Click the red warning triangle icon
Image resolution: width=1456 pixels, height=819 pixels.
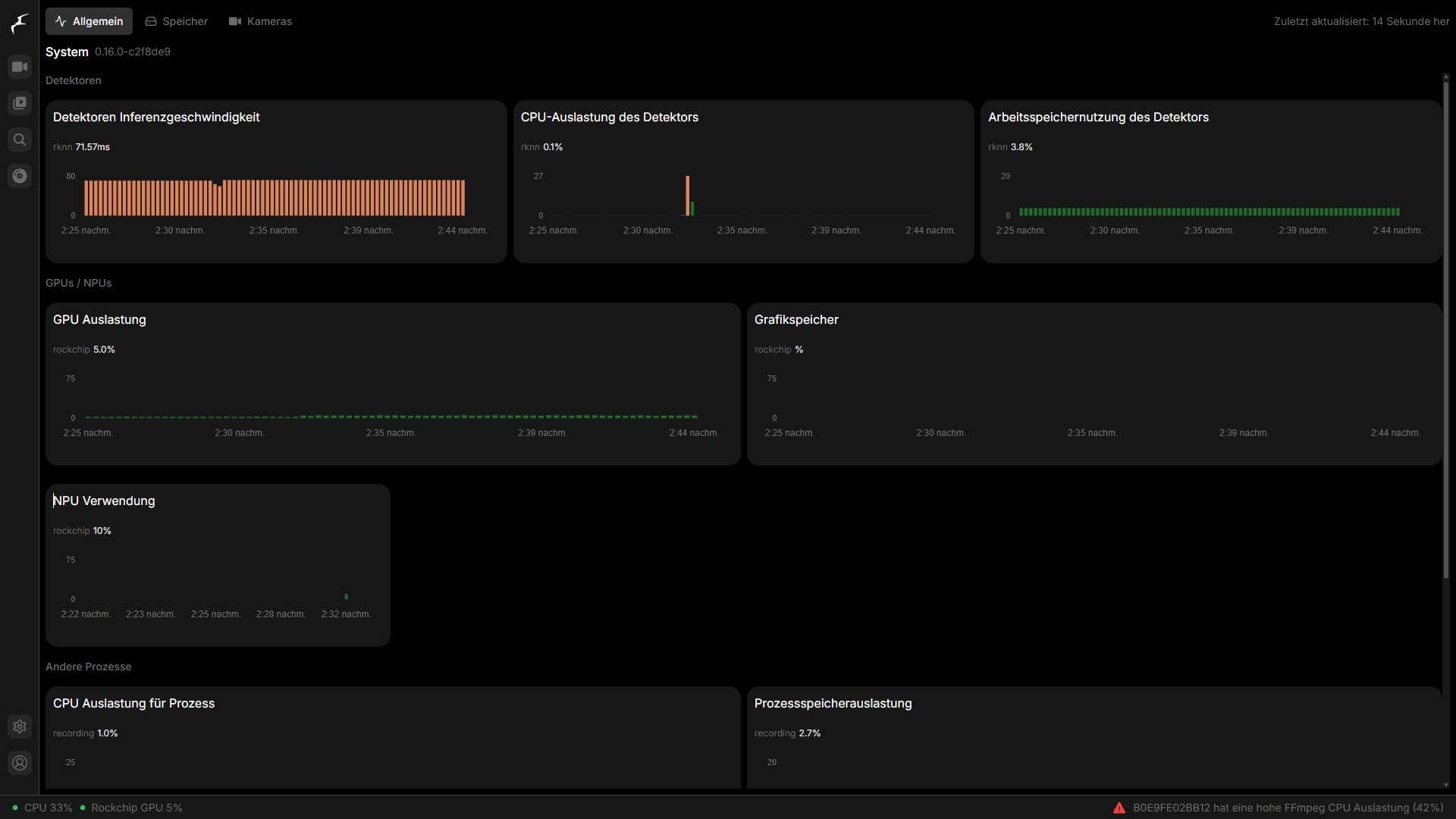(x=1119, y=808)
